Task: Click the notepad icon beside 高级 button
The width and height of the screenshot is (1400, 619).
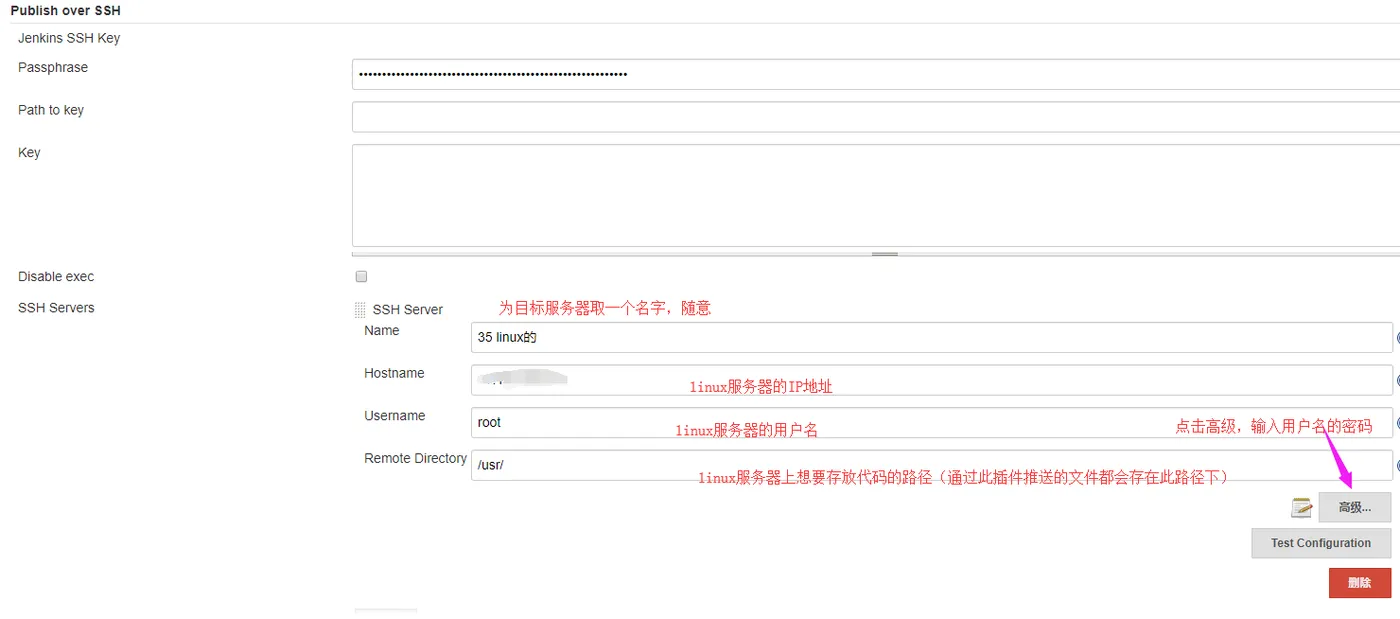Action: pos(1301,507)
